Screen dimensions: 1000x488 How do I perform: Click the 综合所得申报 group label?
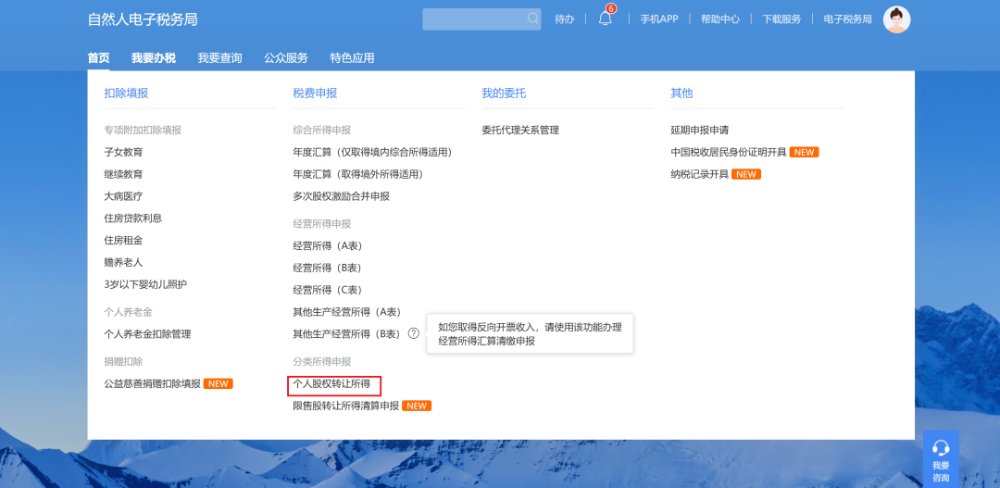pyautogui.click(x=322, y=130)
